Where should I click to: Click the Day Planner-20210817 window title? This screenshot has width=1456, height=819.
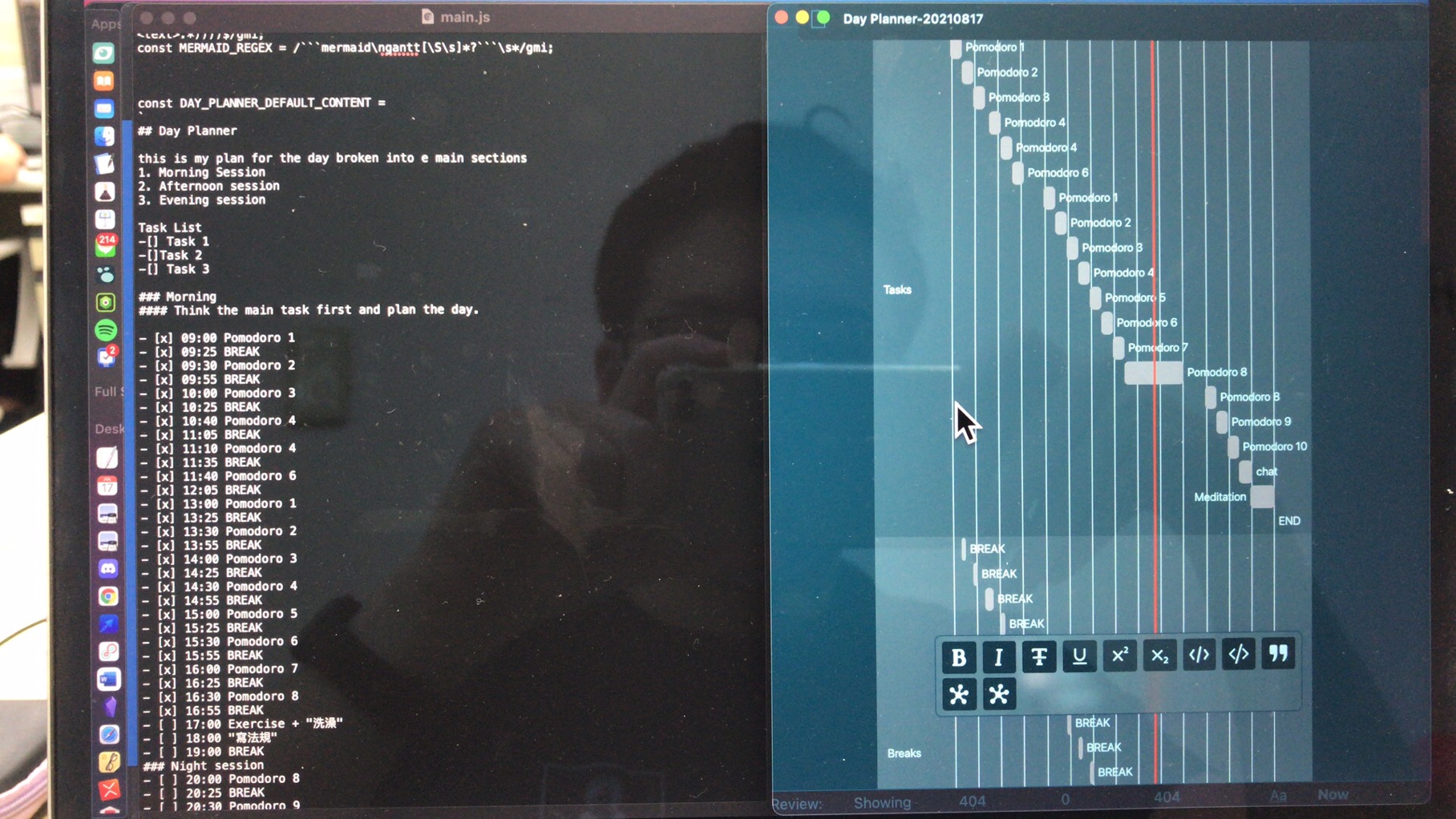coord(912,18)
